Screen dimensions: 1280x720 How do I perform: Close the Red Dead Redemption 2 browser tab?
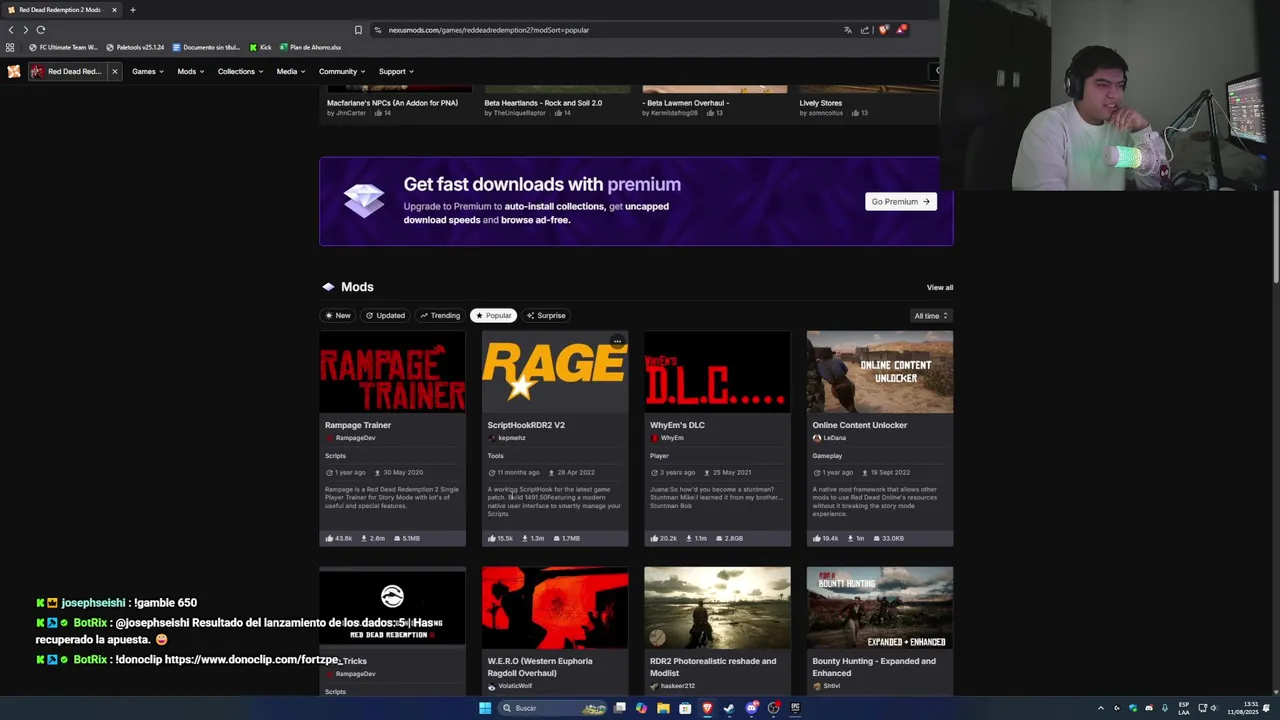(x=114, y=10)
